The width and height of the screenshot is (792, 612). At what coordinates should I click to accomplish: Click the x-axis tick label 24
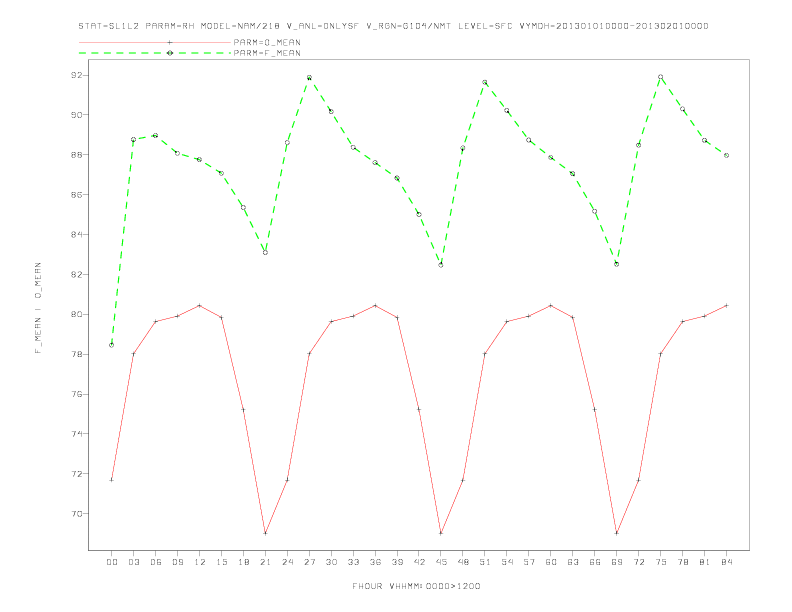(x=287, y=562)
